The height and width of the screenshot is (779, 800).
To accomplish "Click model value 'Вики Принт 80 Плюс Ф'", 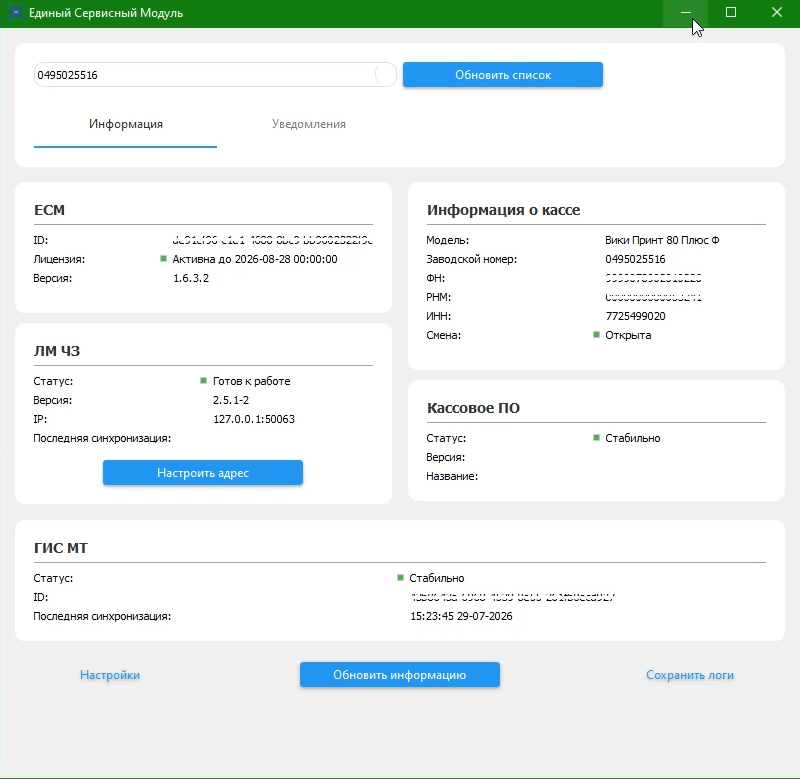I will click(662, 240).
